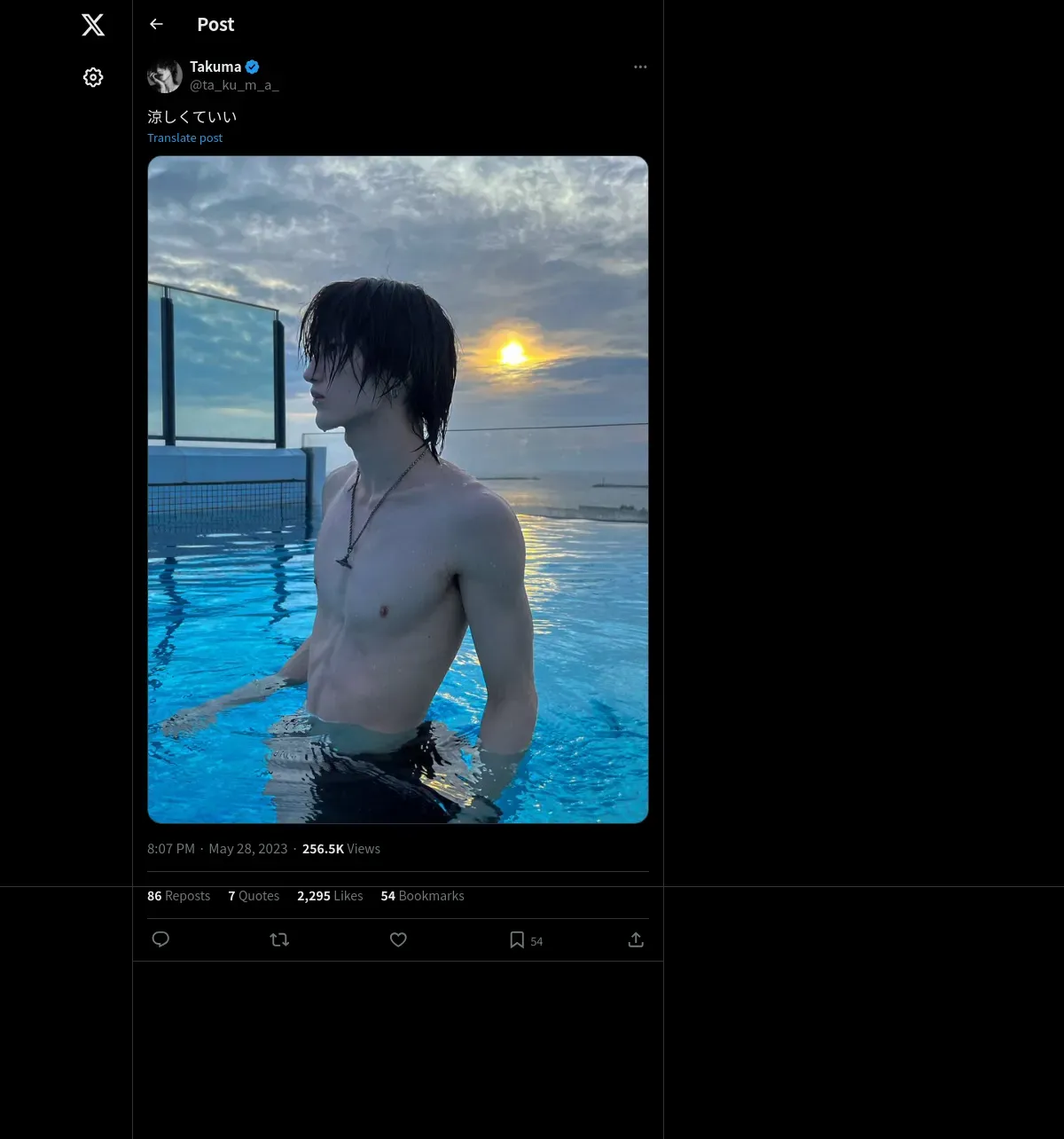Open Takuma's profile avatar
Image resolution: width=1064 pixels, height=1139 pixels.
165,76
